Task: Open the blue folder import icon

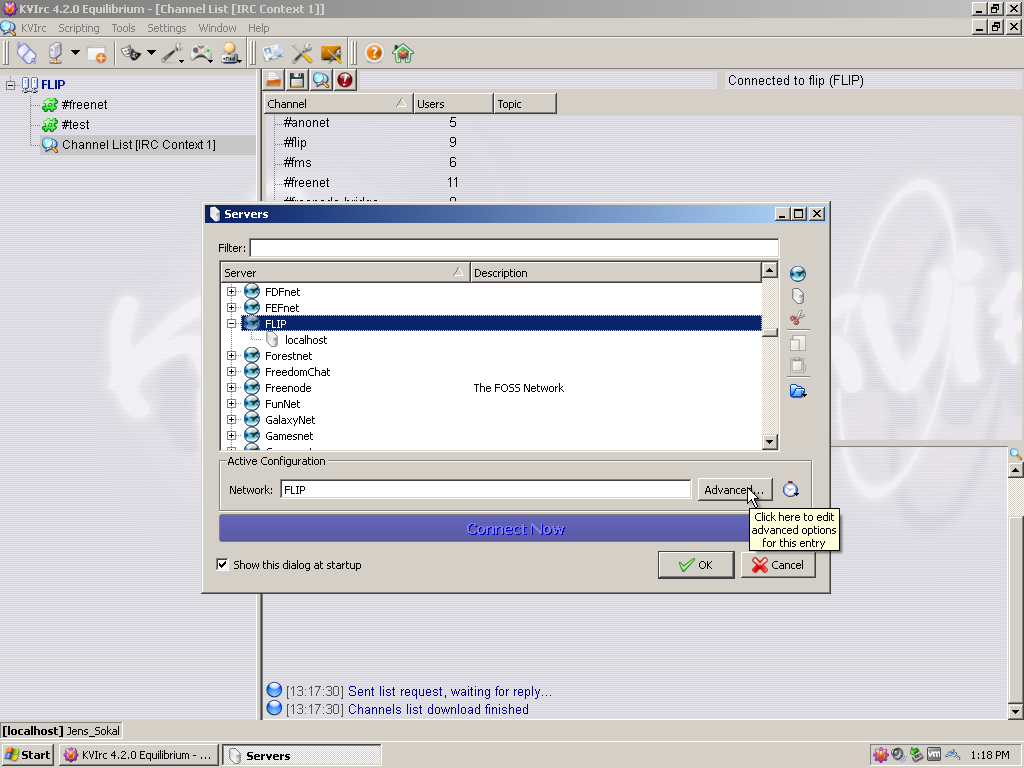Action: (x=797, y=391)
